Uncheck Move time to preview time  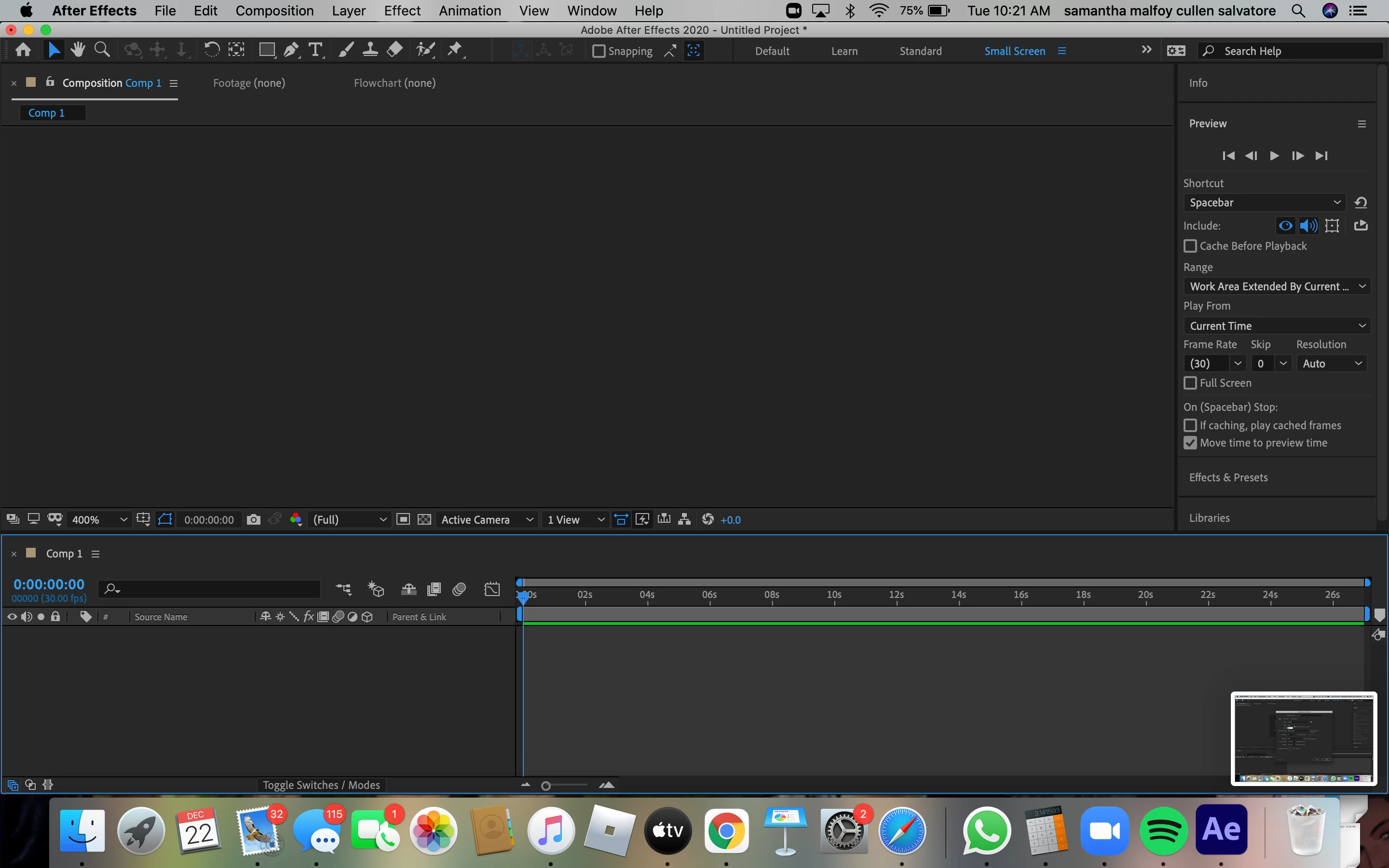tap(1190, 443)
